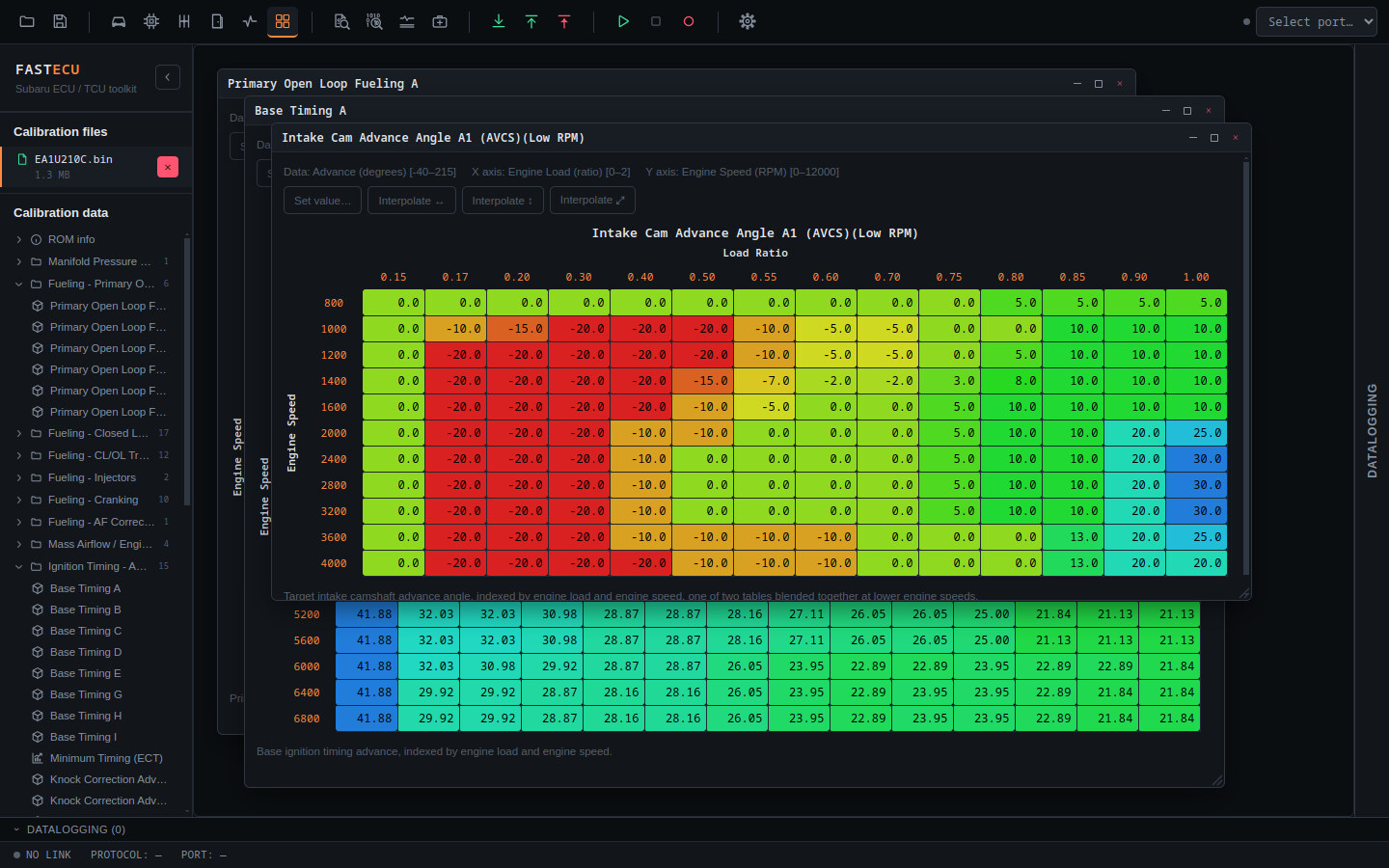
Task: Click the gear shifter transmission icon
Action: [x=184, y=21]
